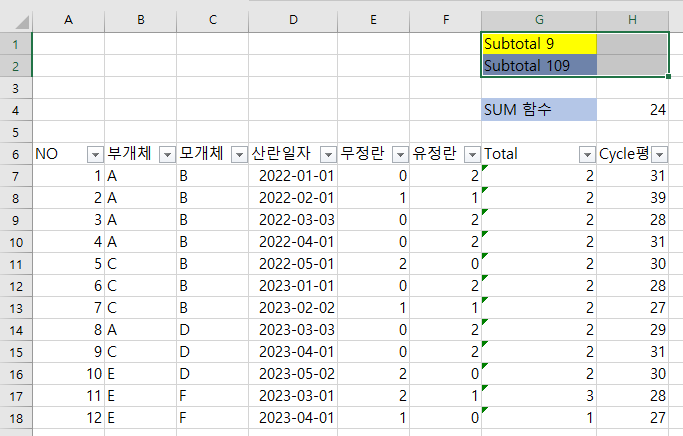683x436 pixels.
Task: Select column A header
Action: click(x=68, y=20)
